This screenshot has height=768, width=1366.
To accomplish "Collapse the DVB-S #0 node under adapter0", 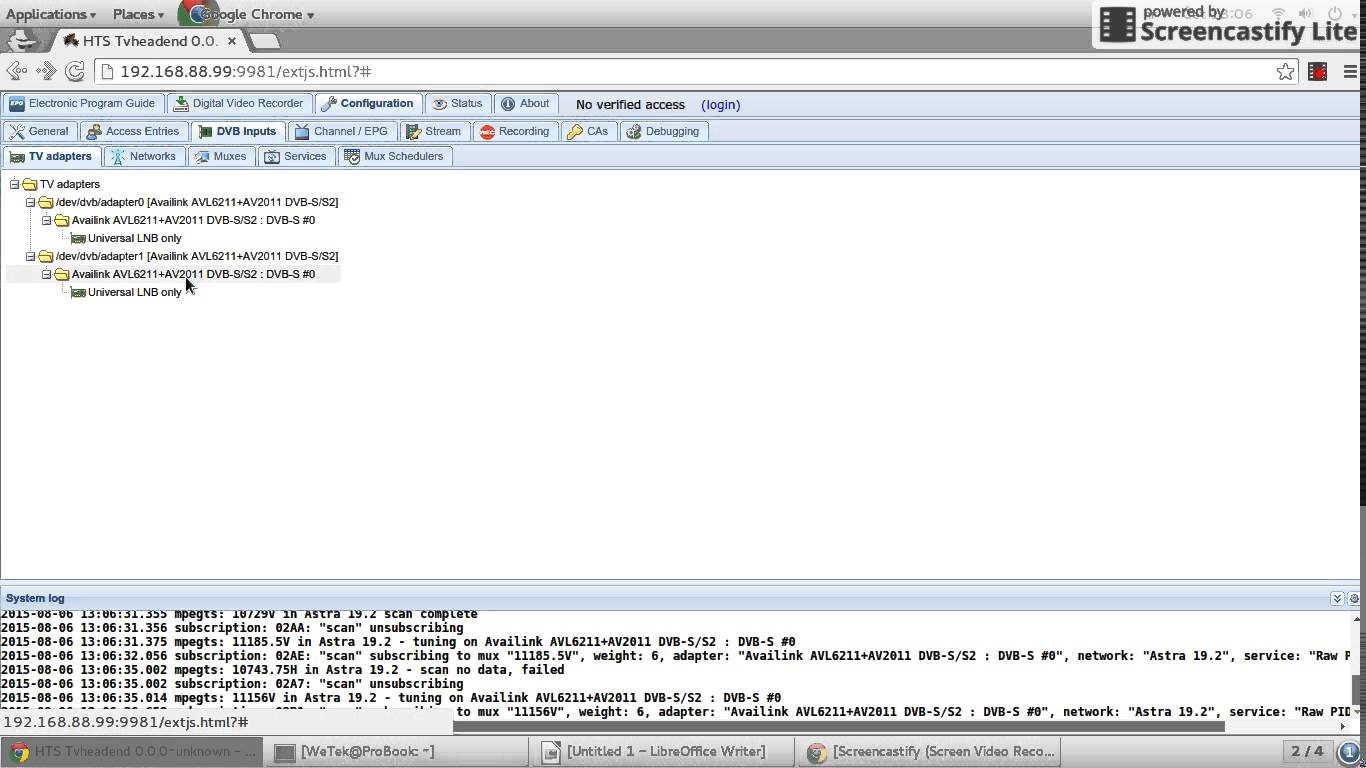I will pos(46,220).
